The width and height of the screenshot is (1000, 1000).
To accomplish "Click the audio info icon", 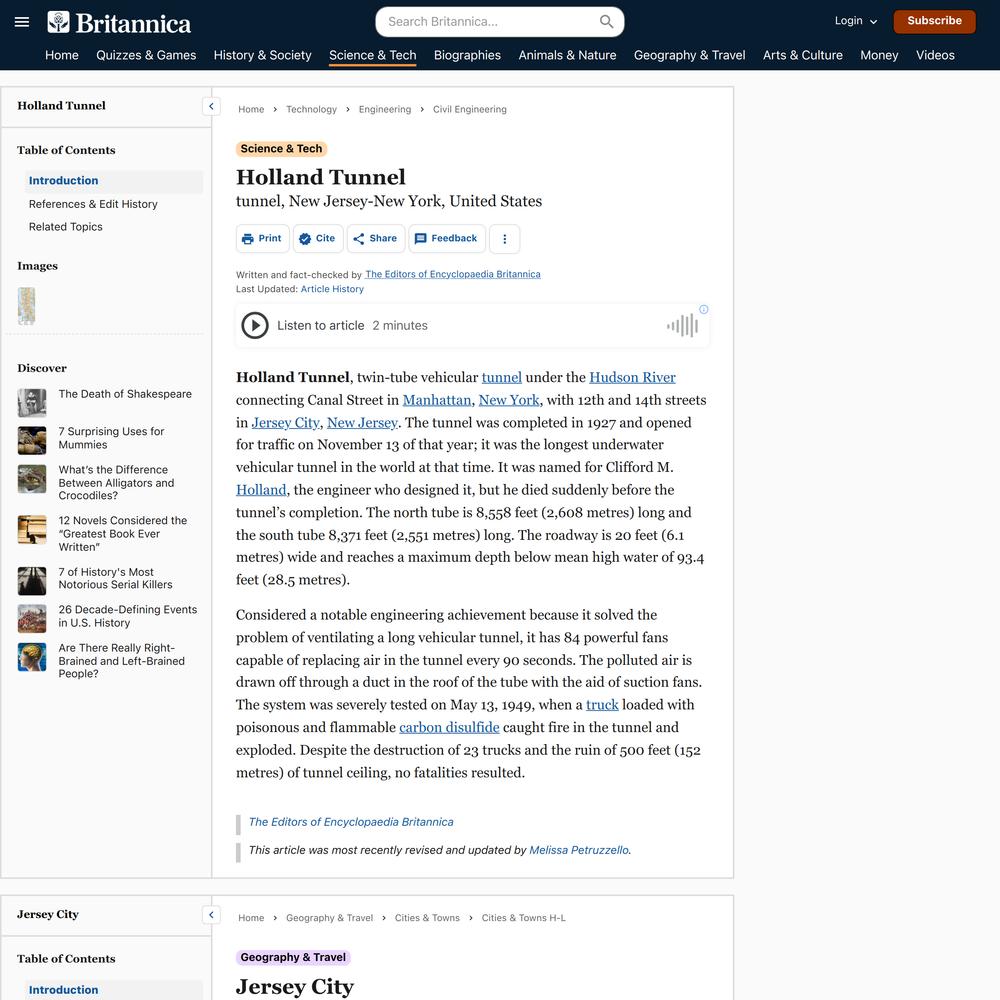I will click(703, 309).
